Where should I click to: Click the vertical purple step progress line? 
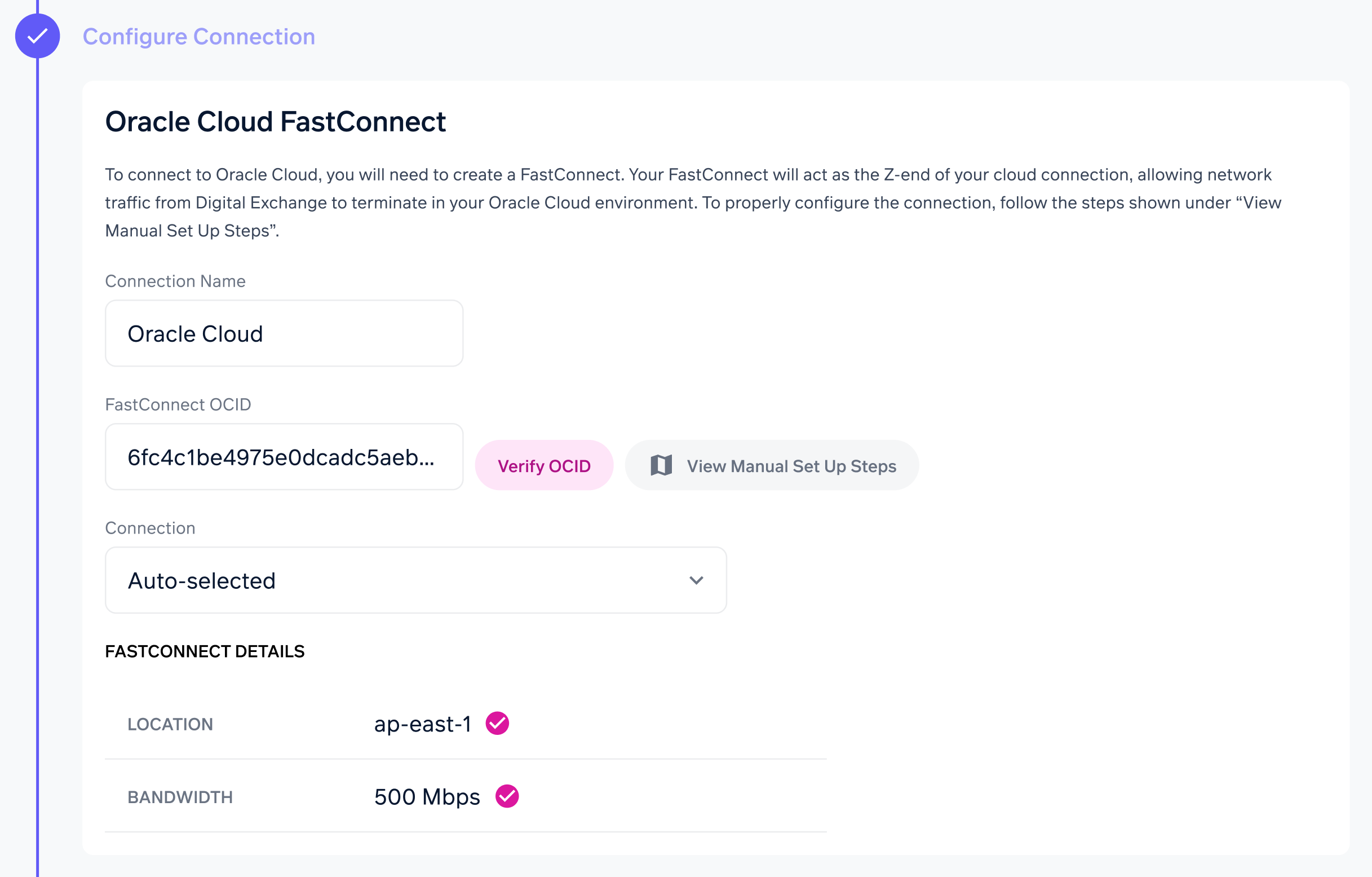[38, 456]
